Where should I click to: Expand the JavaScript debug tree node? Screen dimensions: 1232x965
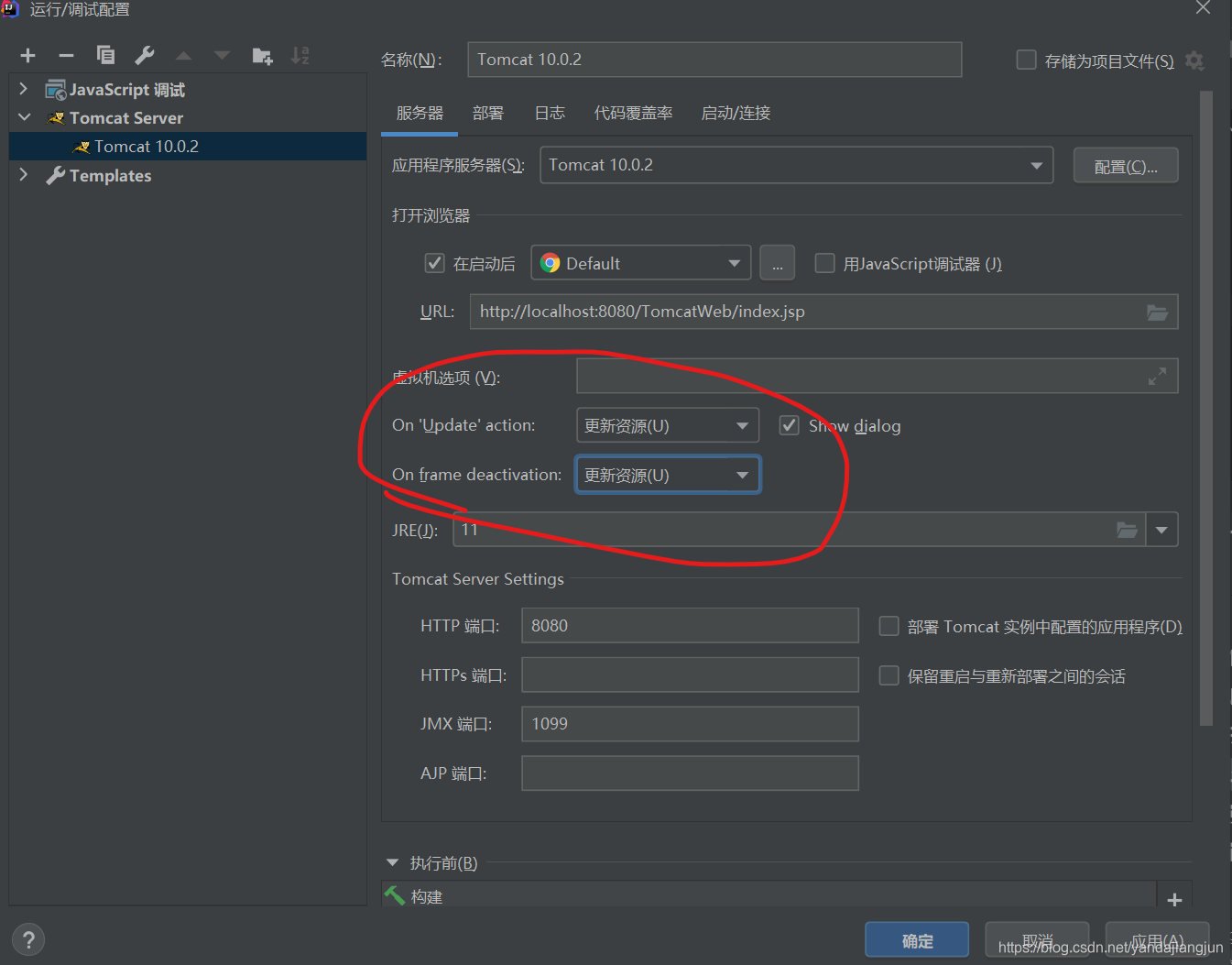point(24,89)
